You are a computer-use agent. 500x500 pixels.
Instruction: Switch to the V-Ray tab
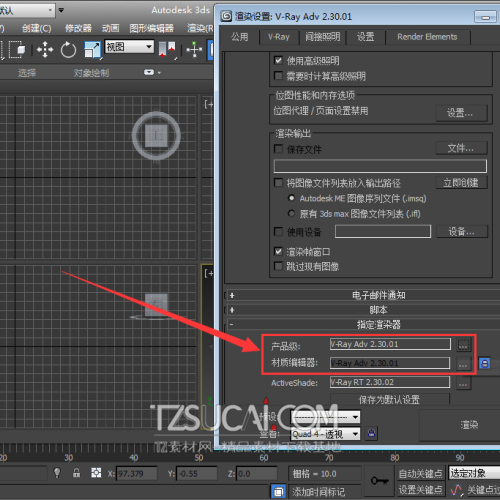(279, 37)
